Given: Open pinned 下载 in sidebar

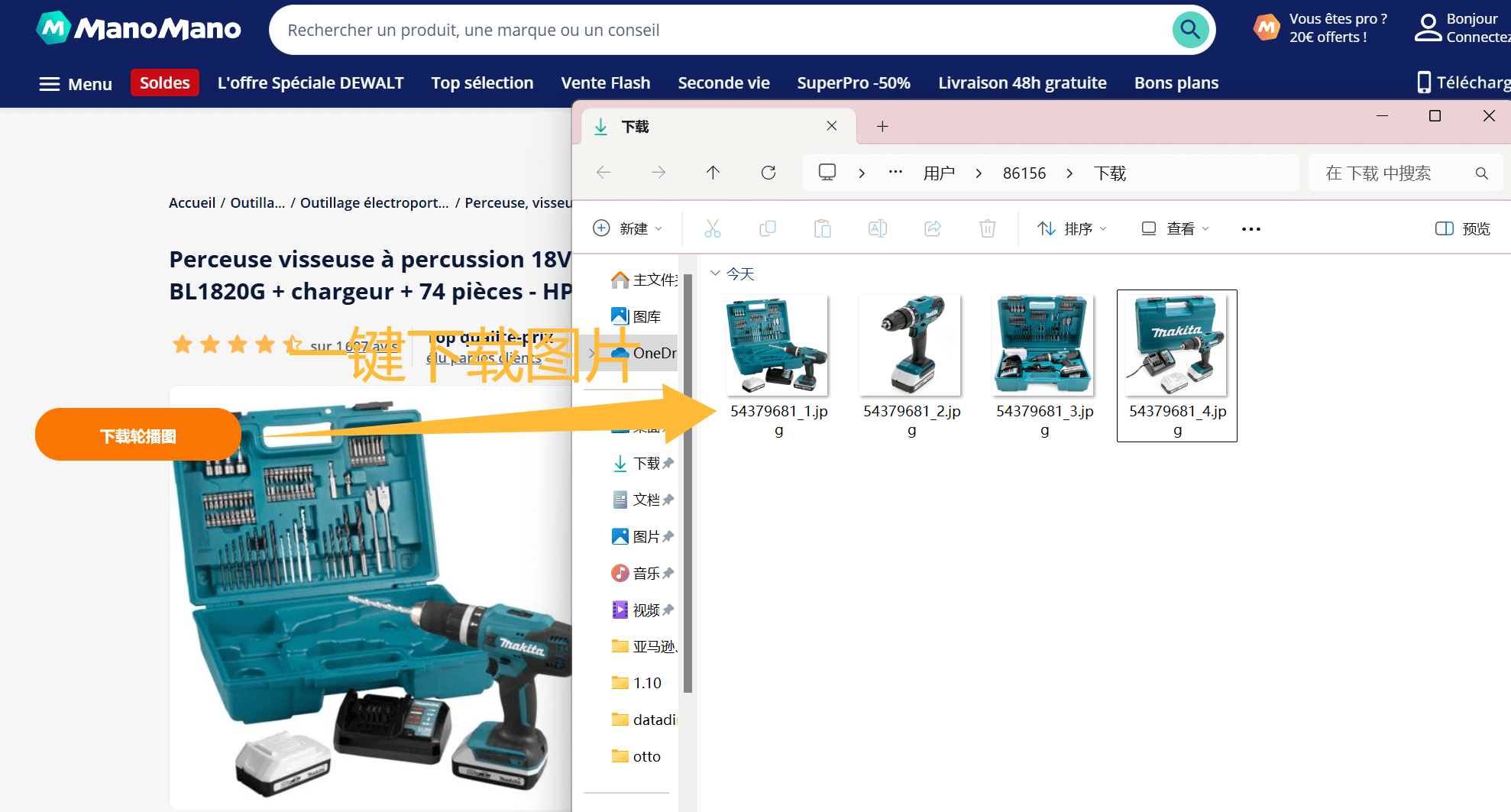Looking at the screenshot, I should (x=643, y=463).
